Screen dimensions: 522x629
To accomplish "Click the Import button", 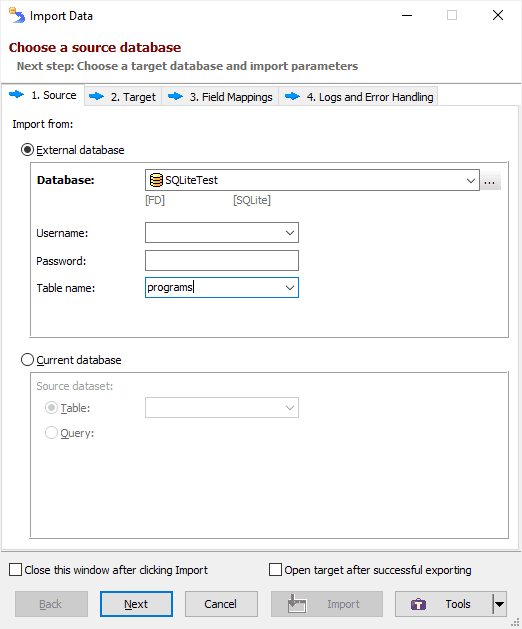I will [x=327, y=604].
